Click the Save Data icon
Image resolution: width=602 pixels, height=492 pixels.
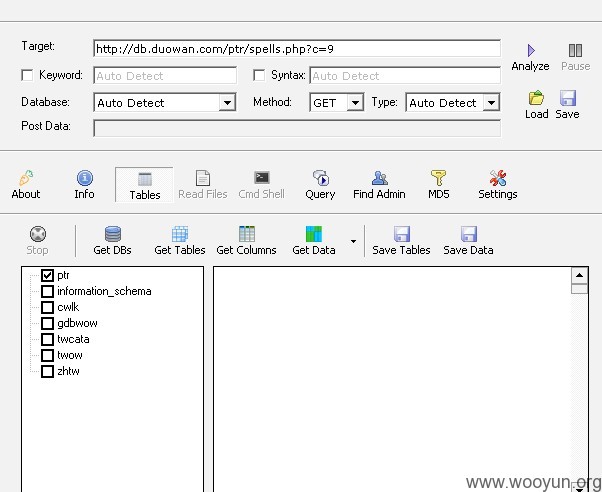coord(468,234)
